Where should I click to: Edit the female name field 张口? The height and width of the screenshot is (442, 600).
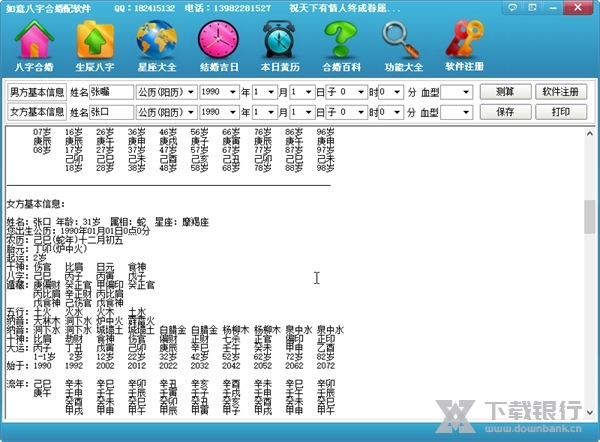point(111,112)
